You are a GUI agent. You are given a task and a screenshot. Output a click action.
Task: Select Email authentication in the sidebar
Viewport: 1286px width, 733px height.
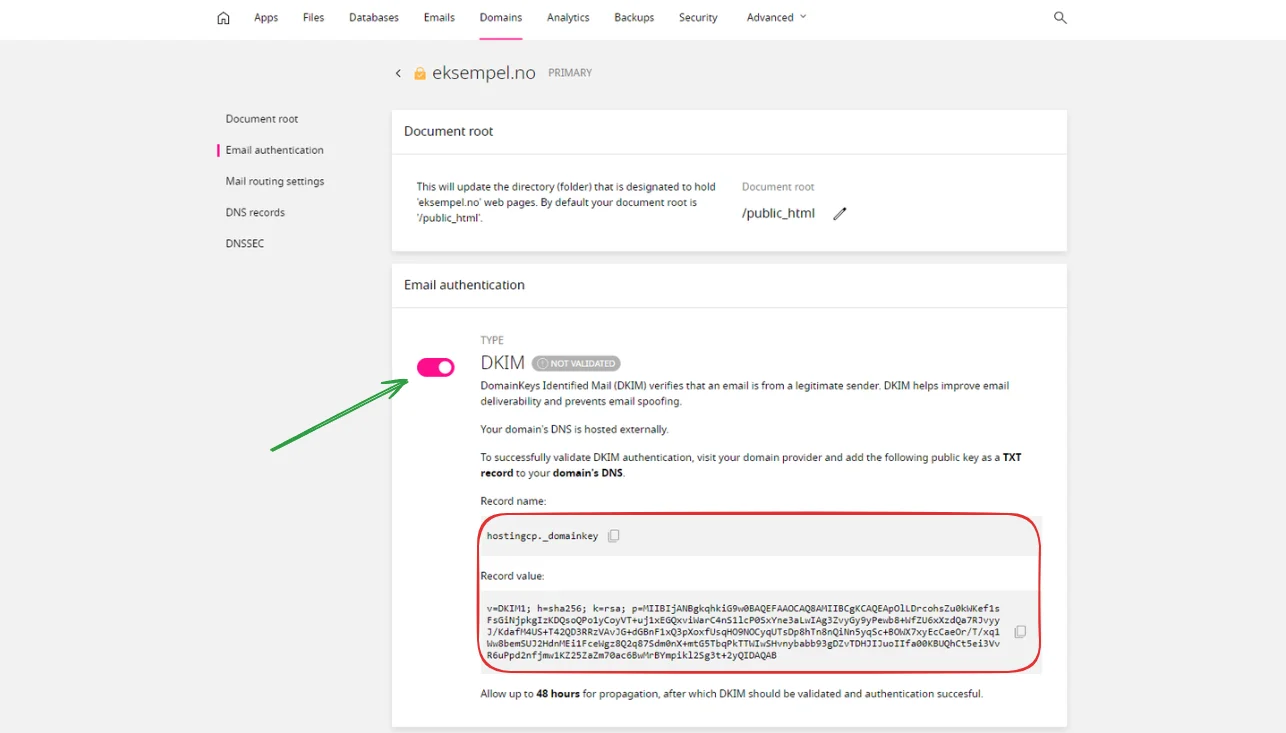tap(275, 150)
